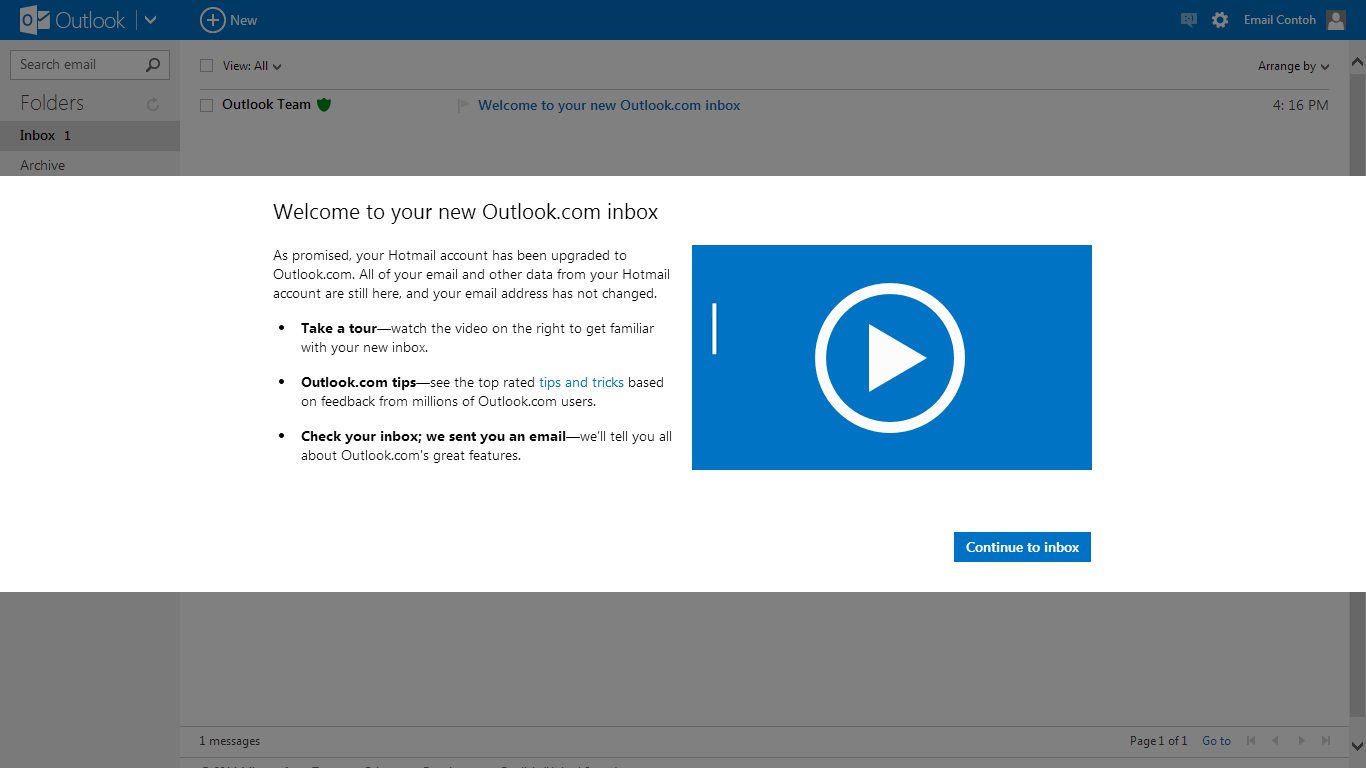Viewport: 1366px width, 768px height.
Task: Expand the View: All dropdown
Action: pyautogui.click(x=252, y=66)
